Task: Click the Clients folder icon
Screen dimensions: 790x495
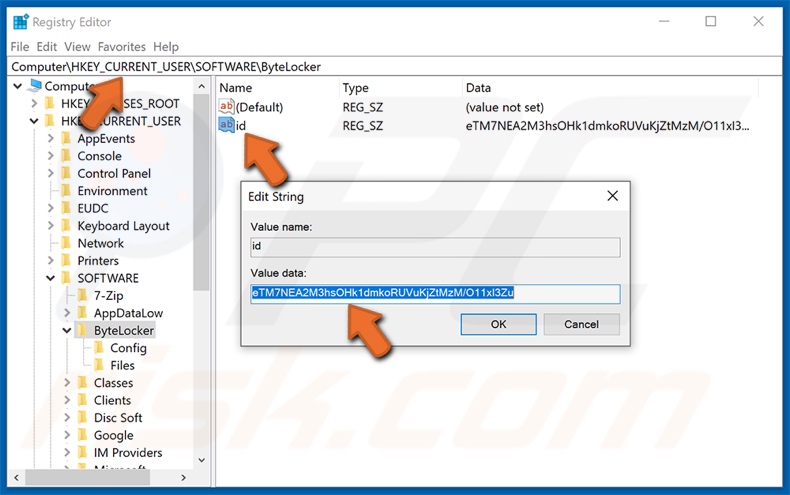Action: [x=83, y=400]
